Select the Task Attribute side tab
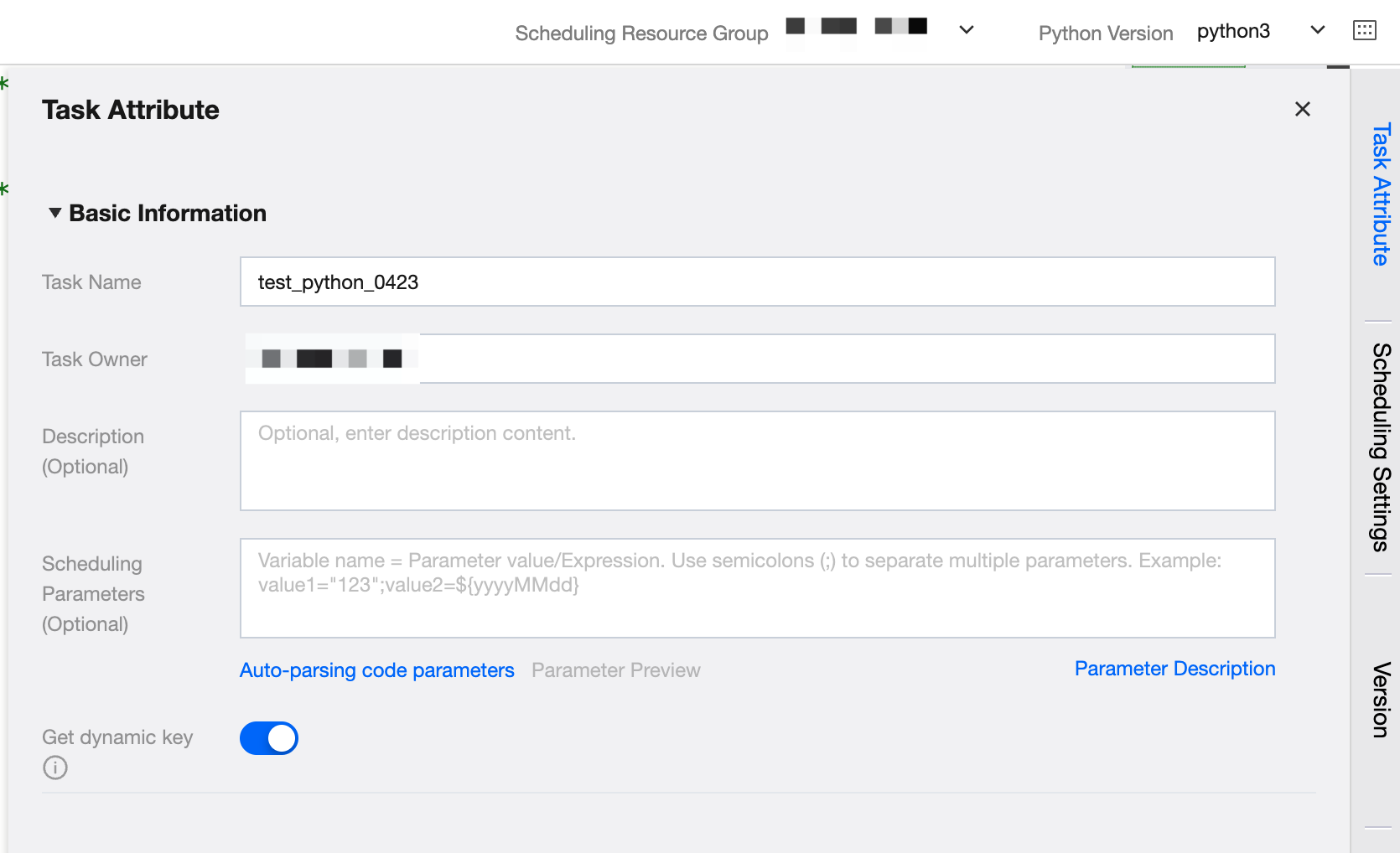Screen dimensions: 1400x853 [x=1380, y=194]
